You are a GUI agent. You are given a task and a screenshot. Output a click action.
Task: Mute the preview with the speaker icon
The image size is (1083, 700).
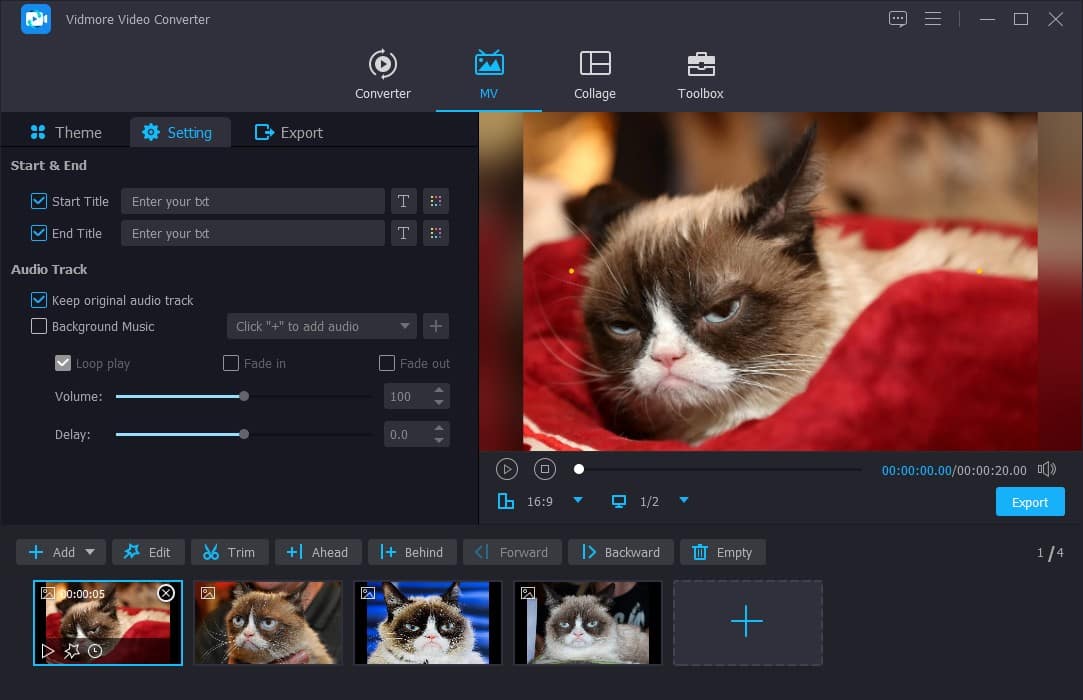click(x=1046, y=469)
